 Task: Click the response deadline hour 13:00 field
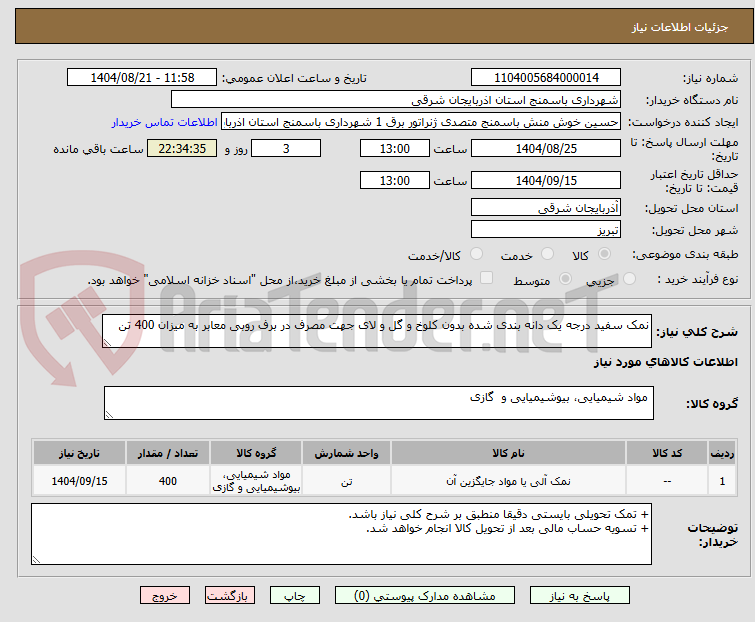(395, 148)
